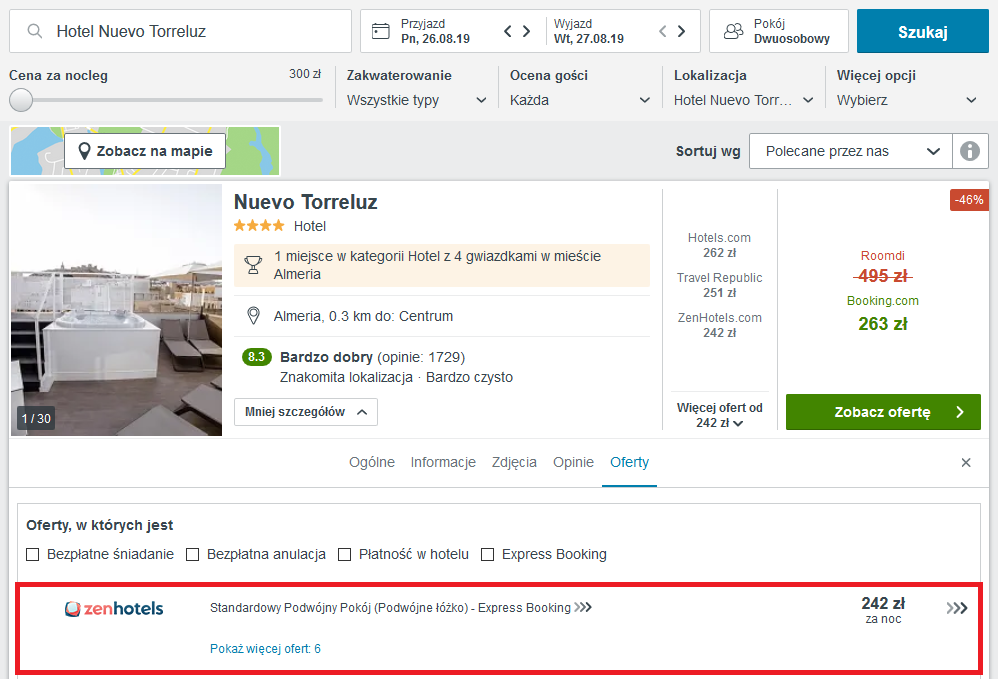The image size is (998, 679).
Task: Enable Bezpłatne śniadanie filter
Action: (32, 554)
